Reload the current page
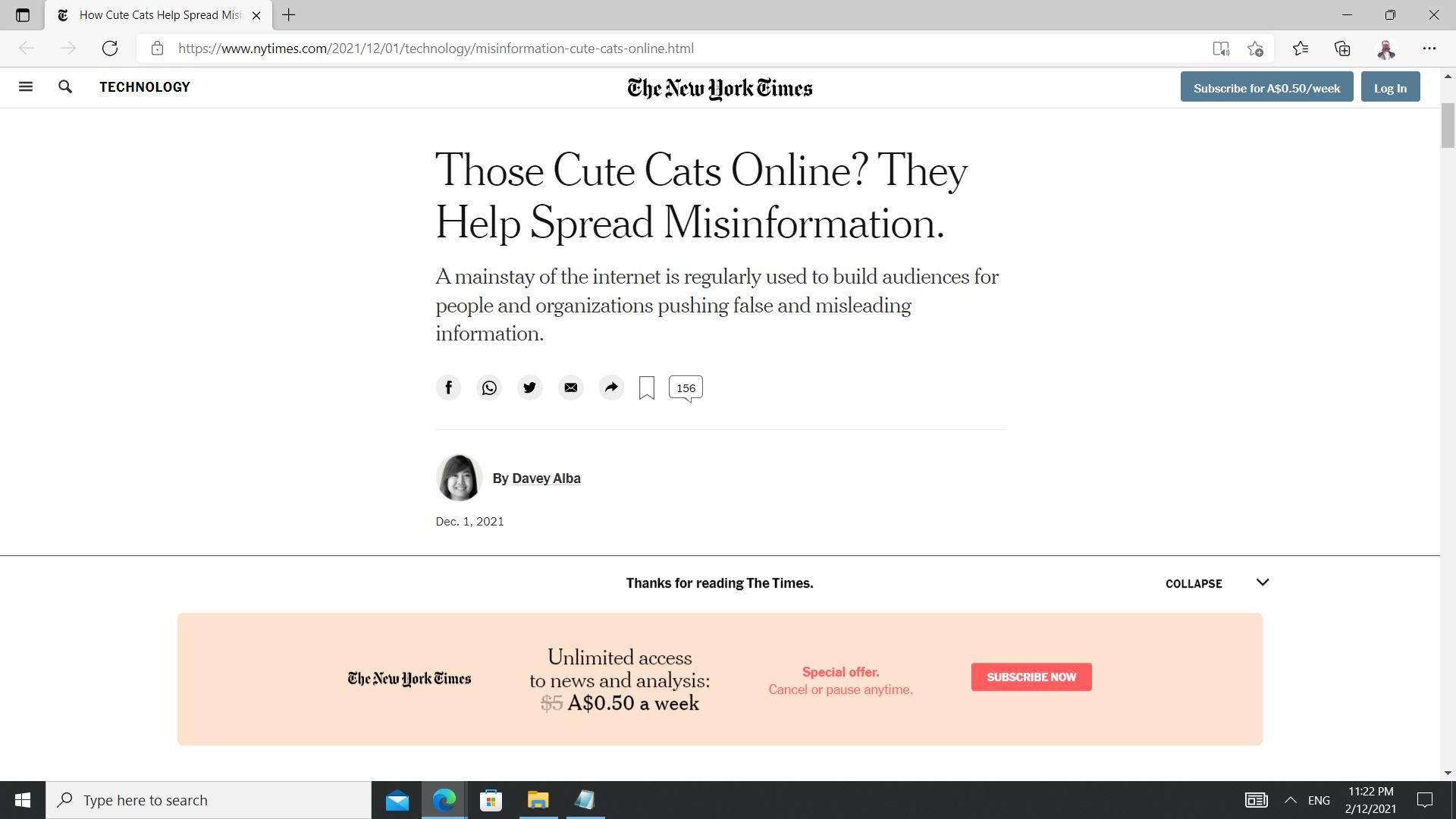Viewport: 1456px width, 819px height. pyautogui.click(x=110, y=49)
